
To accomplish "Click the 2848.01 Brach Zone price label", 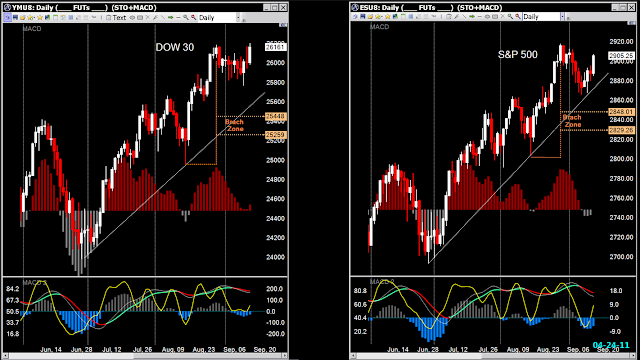I will [x=621, y=112].
